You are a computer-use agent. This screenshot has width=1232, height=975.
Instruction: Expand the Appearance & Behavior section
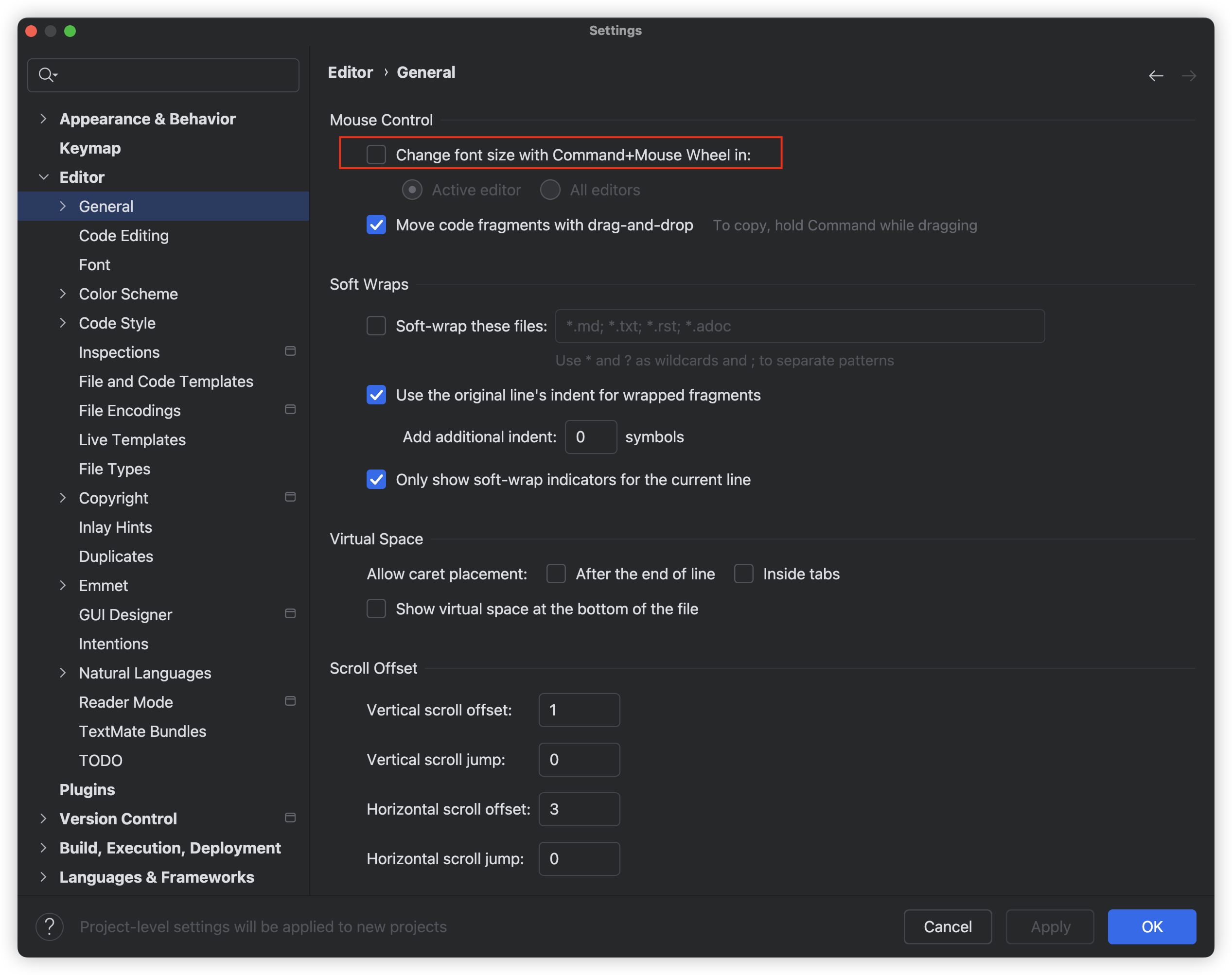pyautogui.click(x=43, y=119)
